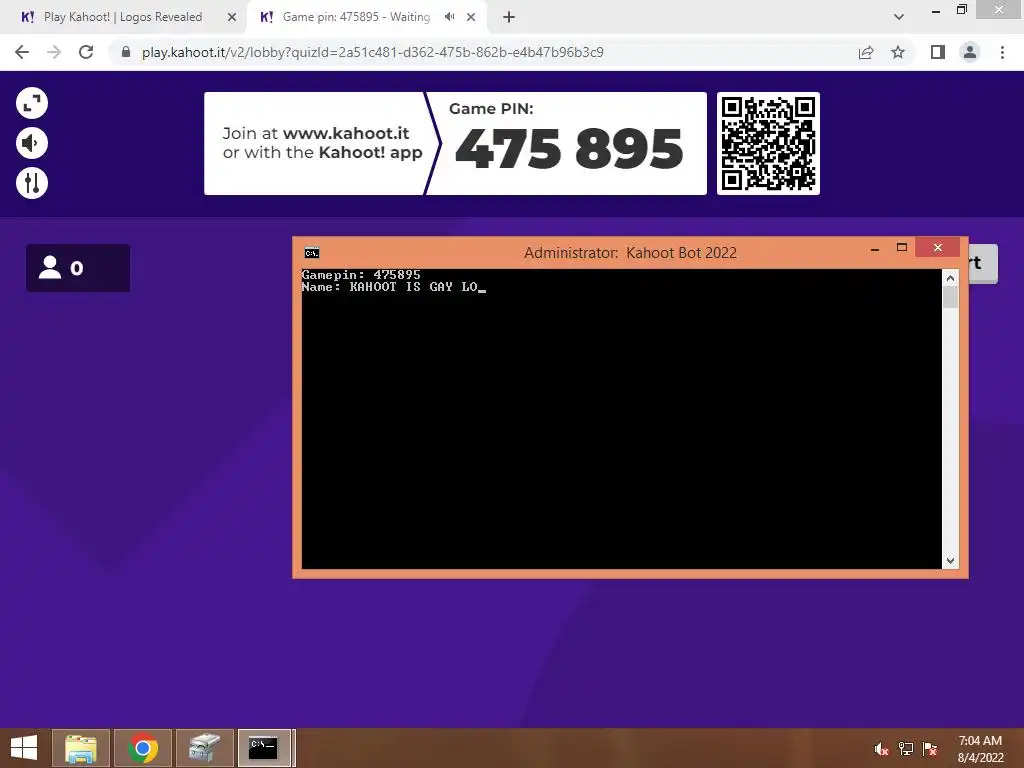
Task: Open Kahoot game options sliders icon
Action: 32,183
